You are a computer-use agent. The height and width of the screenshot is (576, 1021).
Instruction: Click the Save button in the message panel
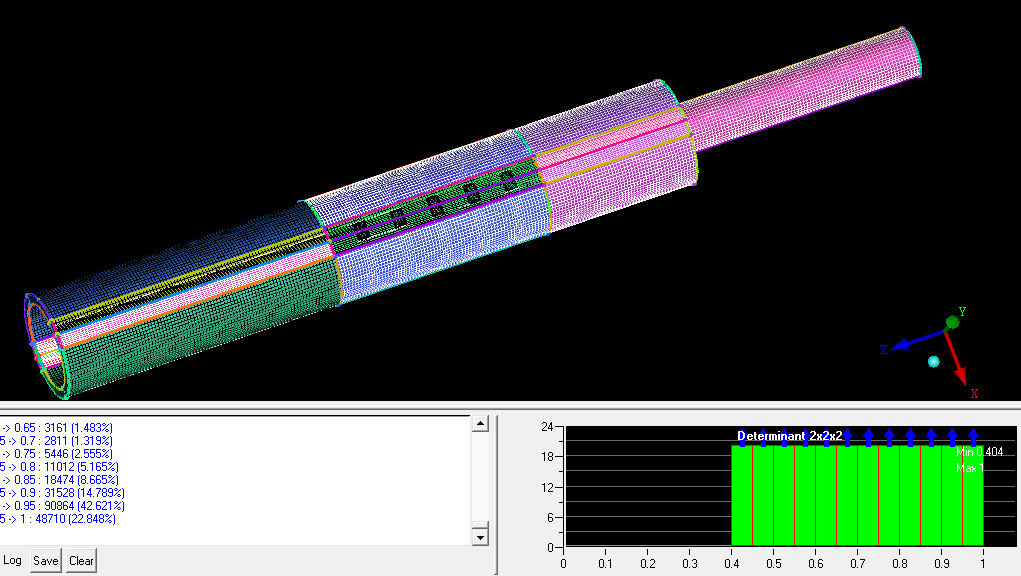pos(46,560)
